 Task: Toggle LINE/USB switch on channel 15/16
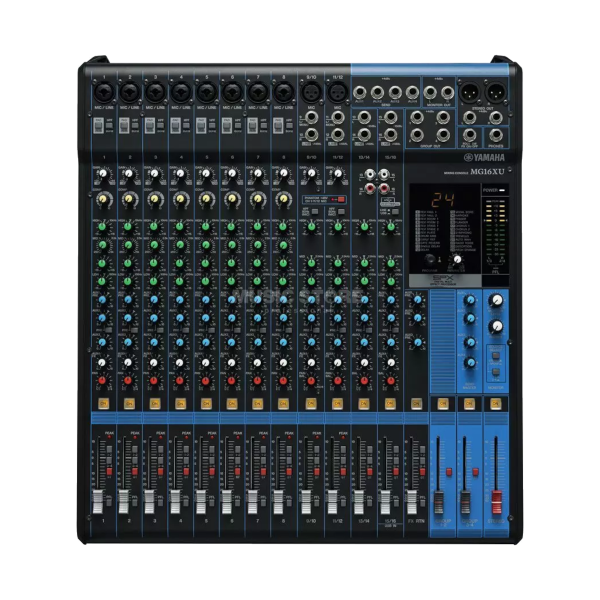[x=396, y=211]
